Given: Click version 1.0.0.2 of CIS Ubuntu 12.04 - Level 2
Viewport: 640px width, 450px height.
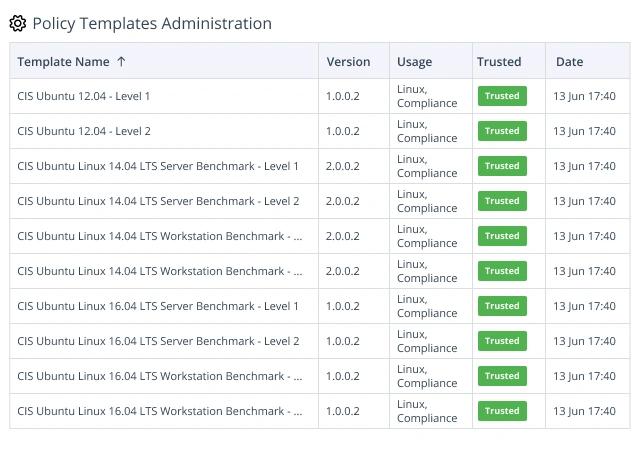Looking at the screenshot, I should [x=343, y=131].
